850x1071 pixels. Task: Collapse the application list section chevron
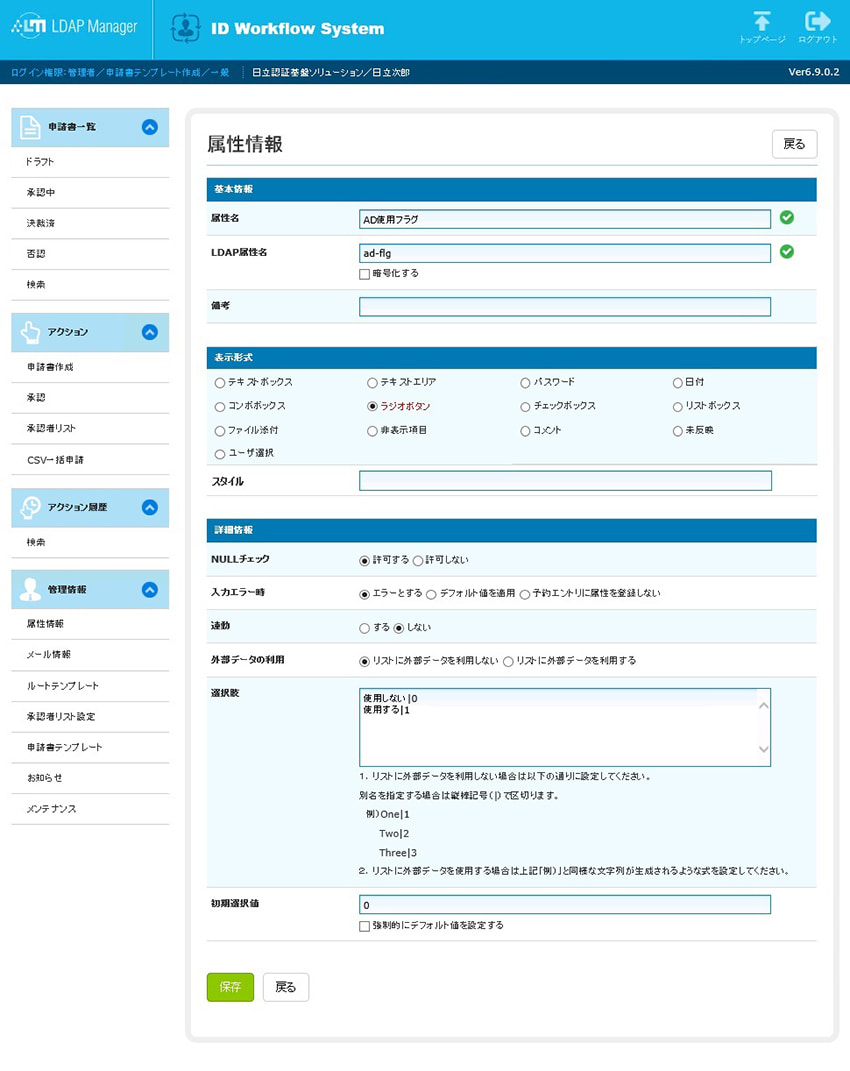coord(150,127)
